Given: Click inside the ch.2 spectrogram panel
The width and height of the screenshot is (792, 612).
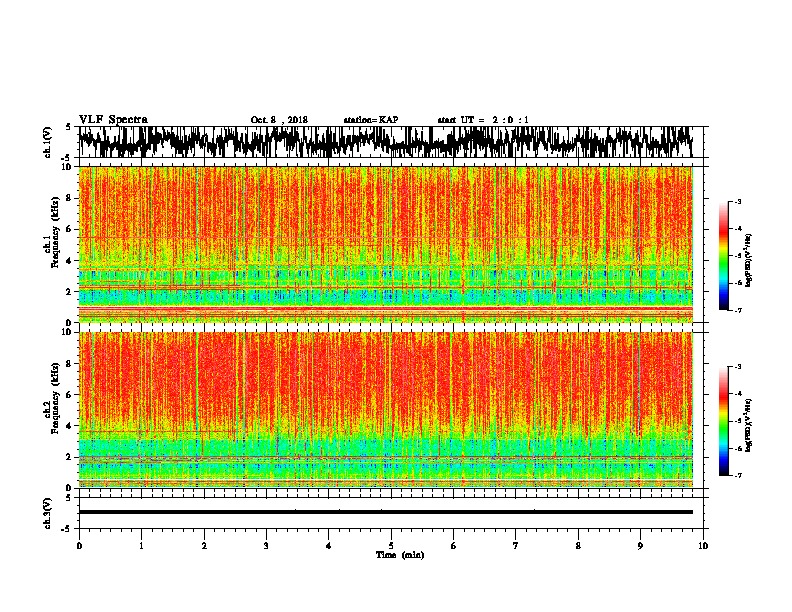Looking at the screenshot, I should (x=385, y=410).
